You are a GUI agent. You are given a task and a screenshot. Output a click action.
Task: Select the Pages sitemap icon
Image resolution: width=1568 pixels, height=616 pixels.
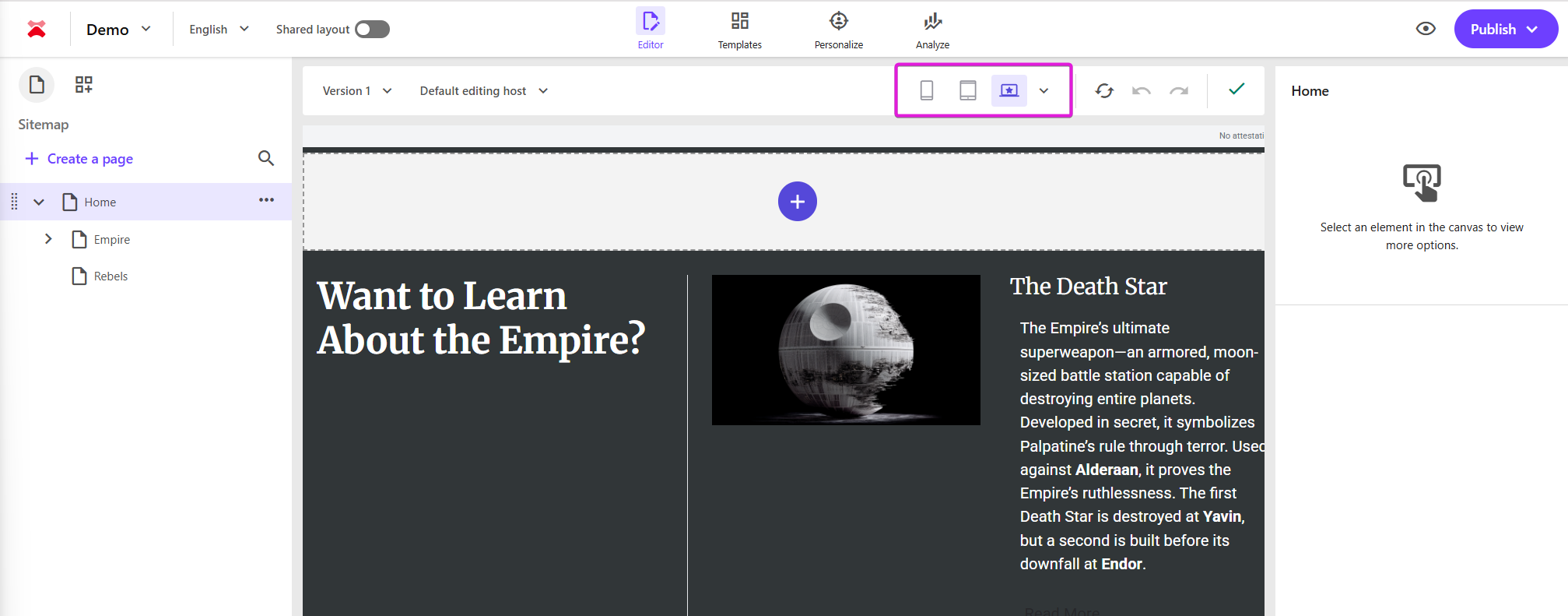tap(37, 85)
